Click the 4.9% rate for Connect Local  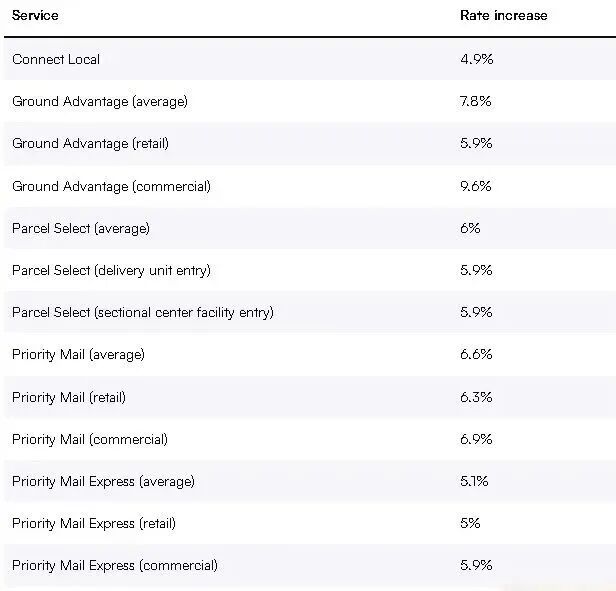[476, 60]
